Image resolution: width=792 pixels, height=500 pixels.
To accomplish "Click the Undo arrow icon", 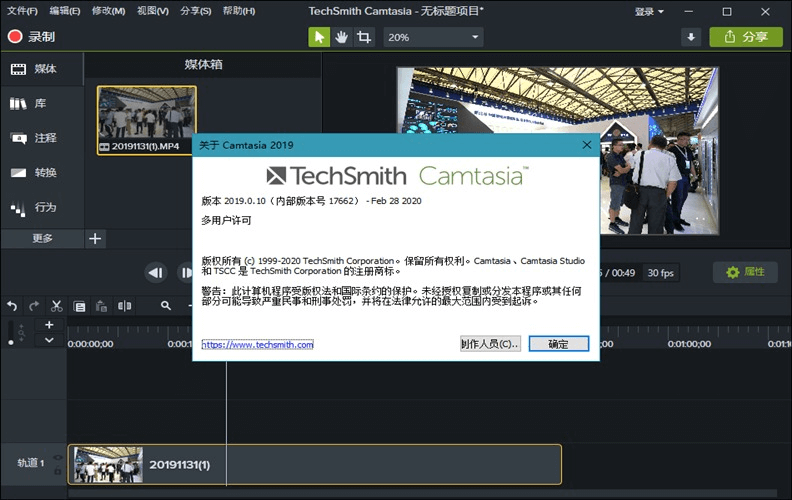I will click(12, 306).
